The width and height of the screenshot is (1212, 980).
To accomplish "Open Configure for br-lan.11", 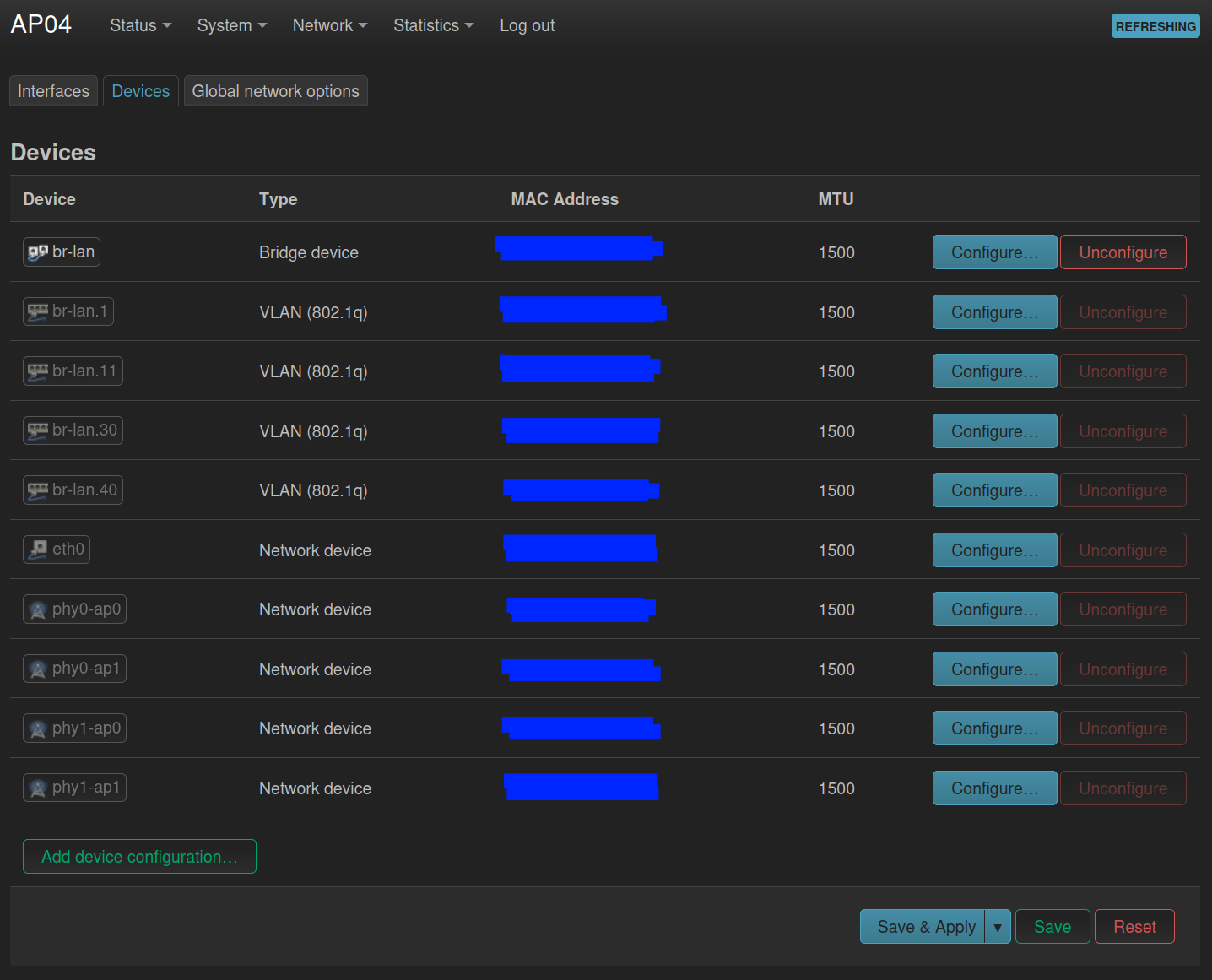I will tap(994, 371).
